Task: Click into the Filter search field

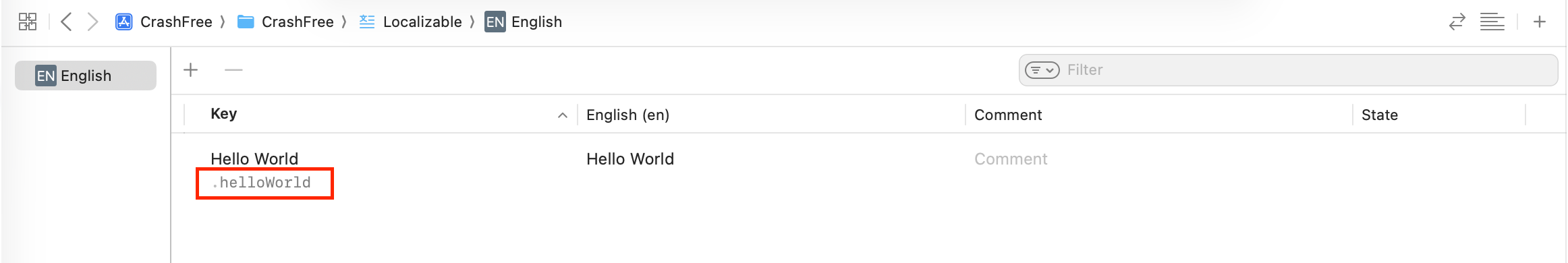Action: pyautogui.click(x=1288, y=70)
